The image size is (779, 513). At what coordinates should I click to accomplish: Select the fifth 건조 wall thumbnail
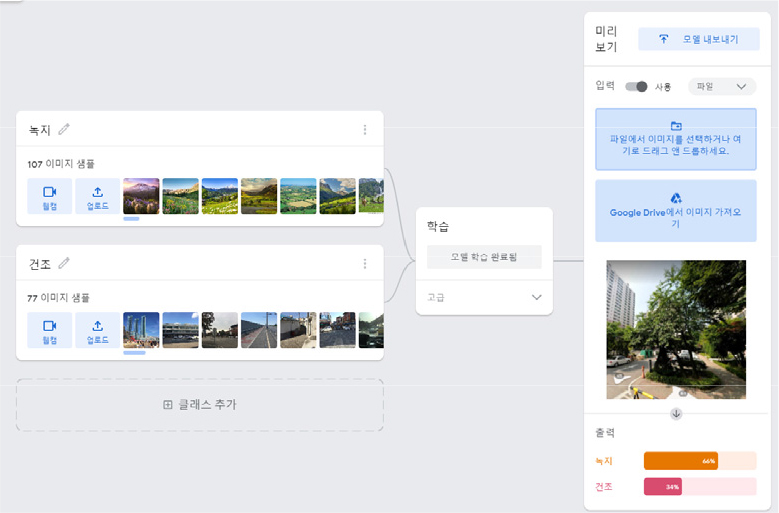pos(298,330)
